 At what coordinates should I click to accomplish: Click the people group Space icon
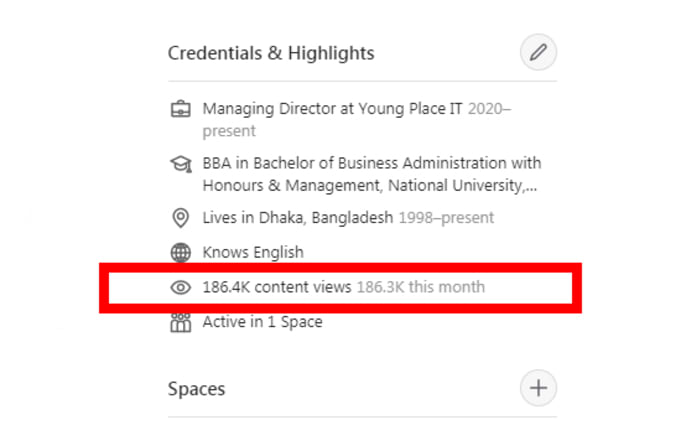tap(180, 322)
